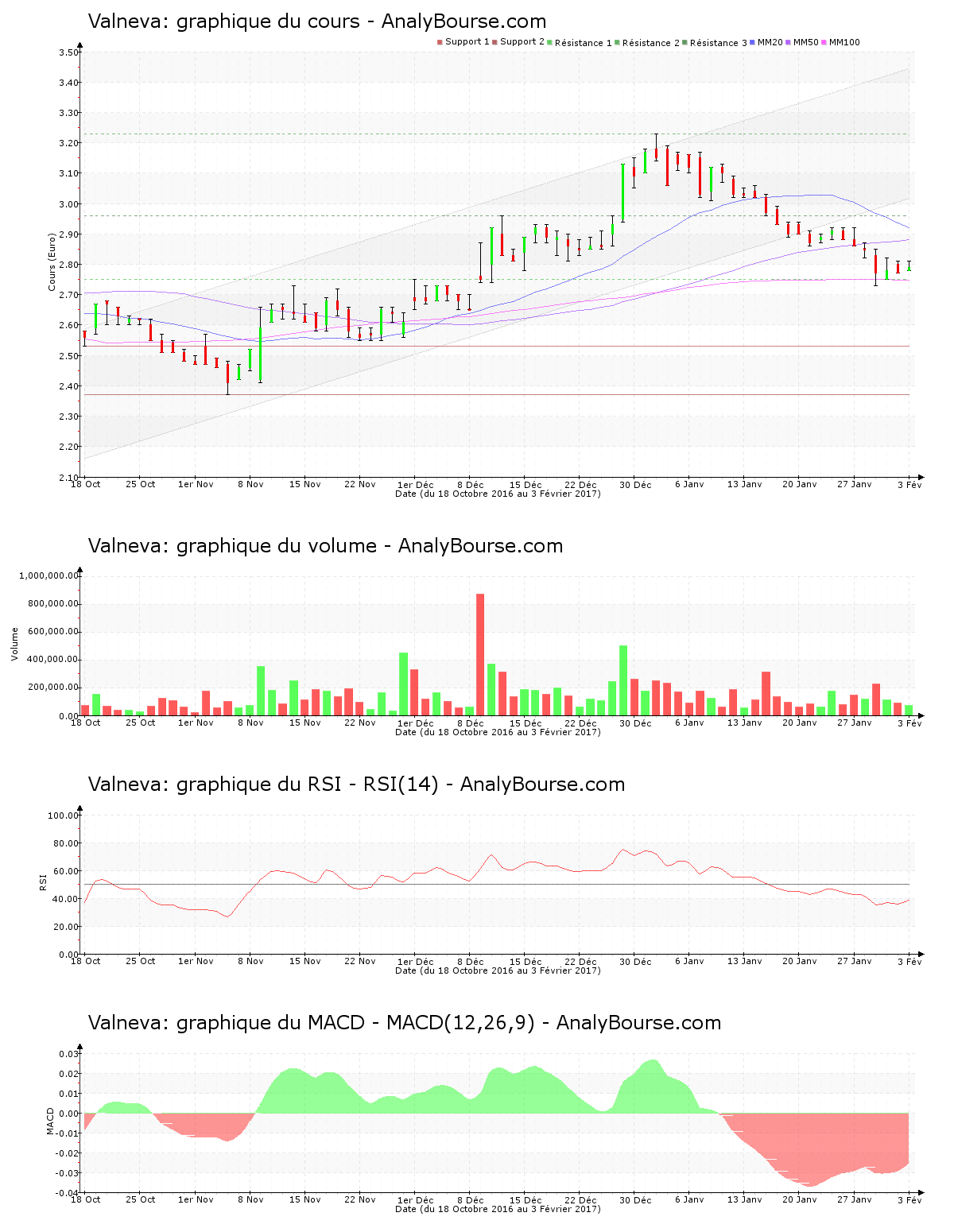Click the tall green volume bar before 30 Déc

click(x=623, y=680)
